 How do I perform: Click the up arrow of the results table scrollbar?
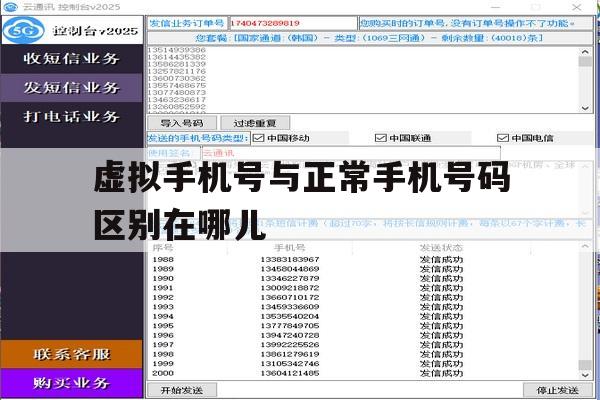pyautogui.click(x=585, y=247)
